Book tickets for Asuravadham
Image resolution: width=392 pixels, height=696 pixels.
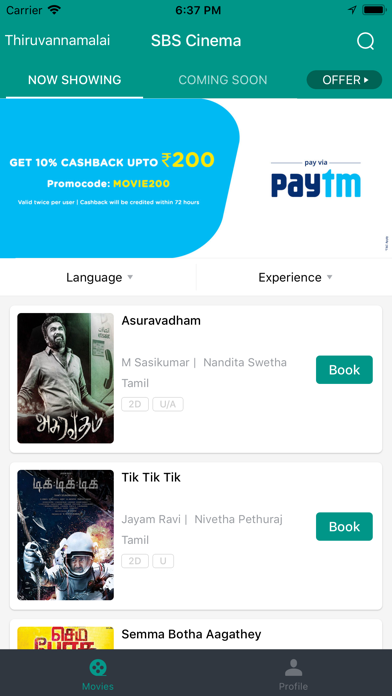tap(344, 370)
